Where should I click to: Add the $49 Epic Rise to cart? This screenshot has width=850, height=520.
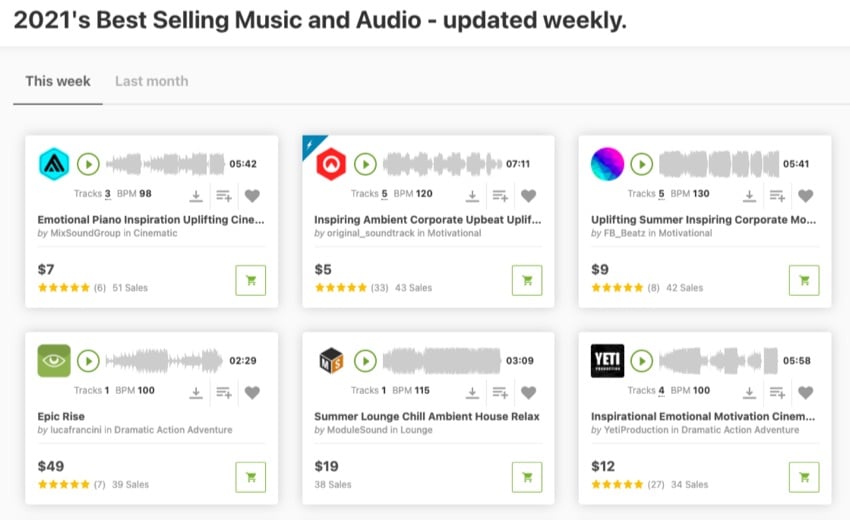(250, 476)
